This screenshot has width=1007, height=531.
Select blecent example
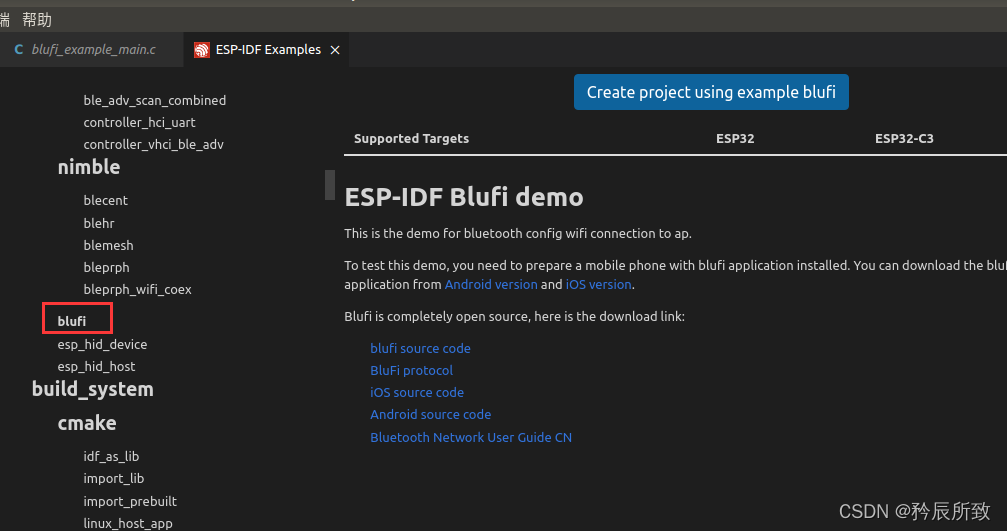[105, 200]
